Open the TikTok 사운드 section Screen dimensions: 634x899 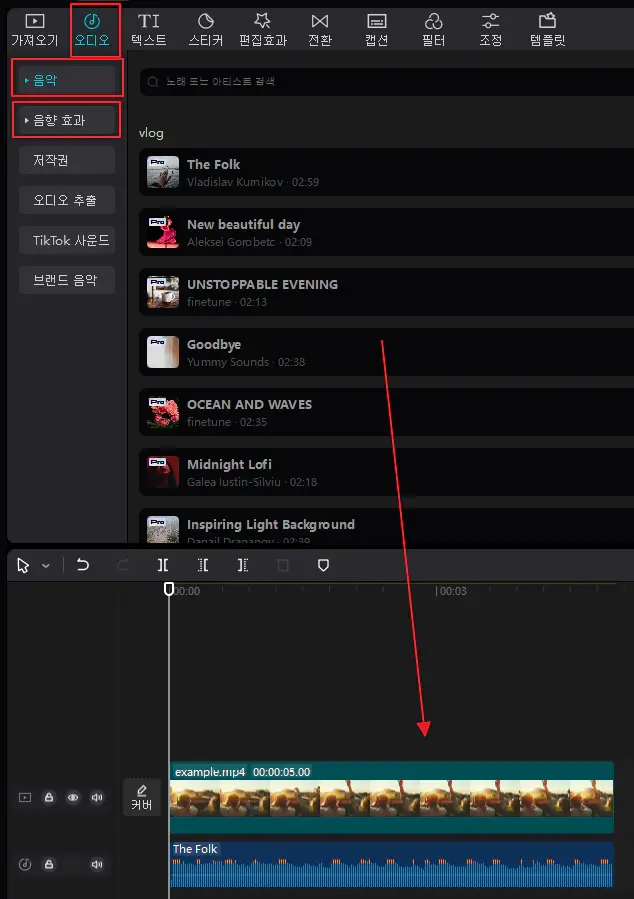click(x=66, y=240)
